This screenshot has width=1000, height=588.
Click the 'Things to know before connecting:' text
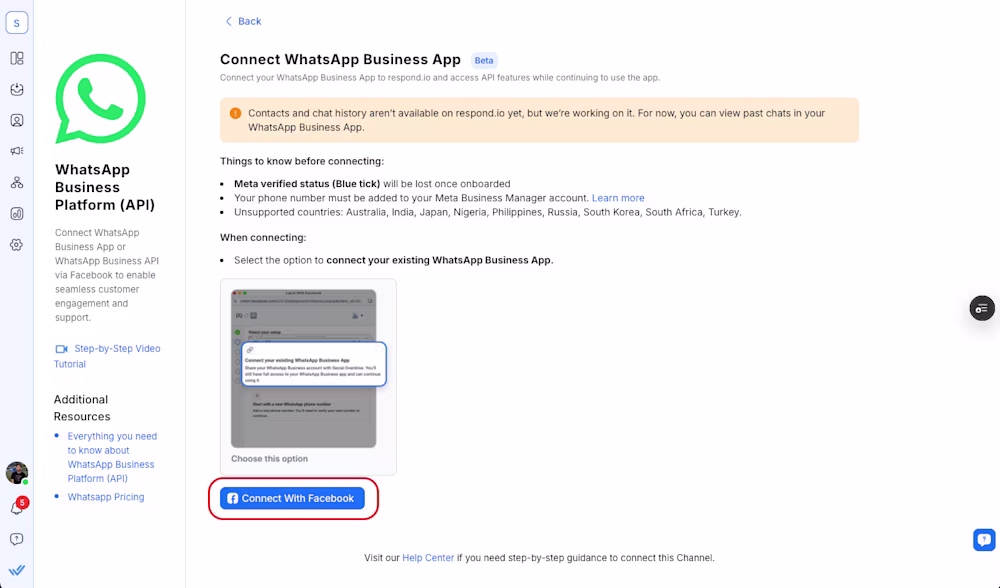tap(302, 161)
